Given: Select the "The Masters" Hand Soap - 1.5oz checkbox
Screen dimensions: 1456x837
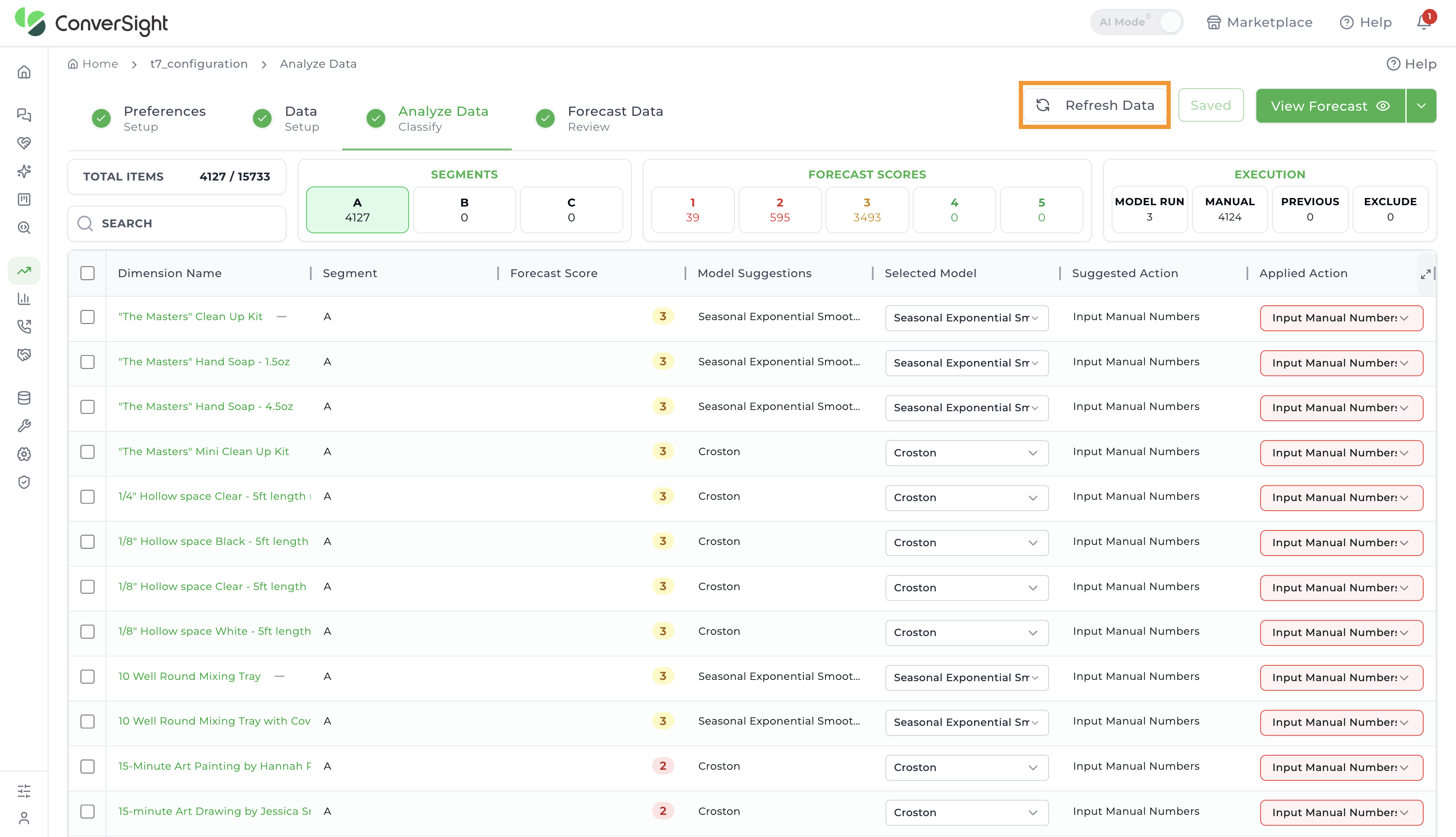Looking at the screenshot, I should click(87, 361).
